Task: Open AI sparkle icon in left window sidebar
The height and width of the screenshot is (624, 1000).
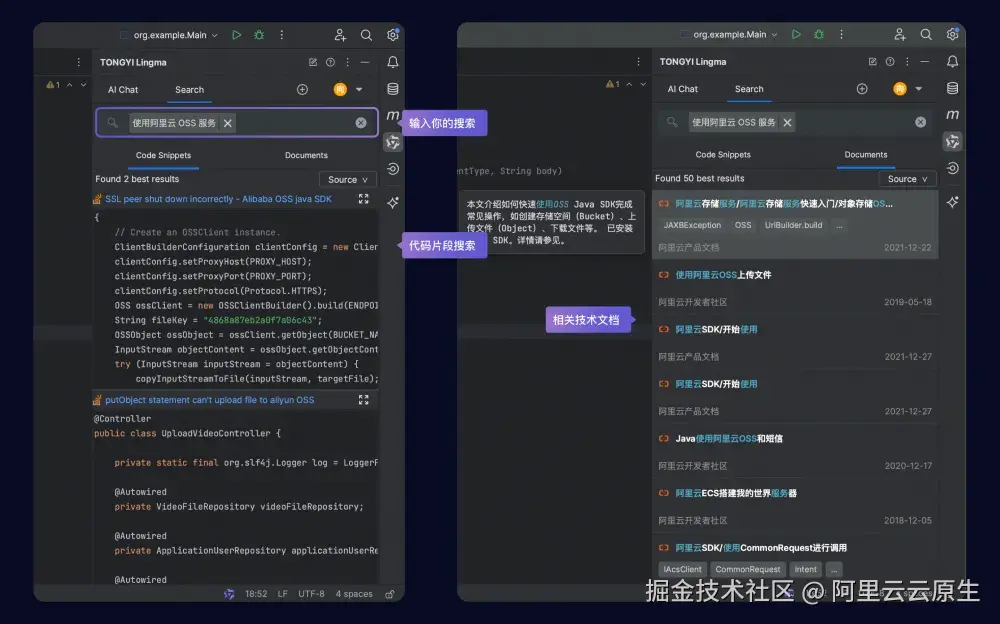Action: click(393, 202)
